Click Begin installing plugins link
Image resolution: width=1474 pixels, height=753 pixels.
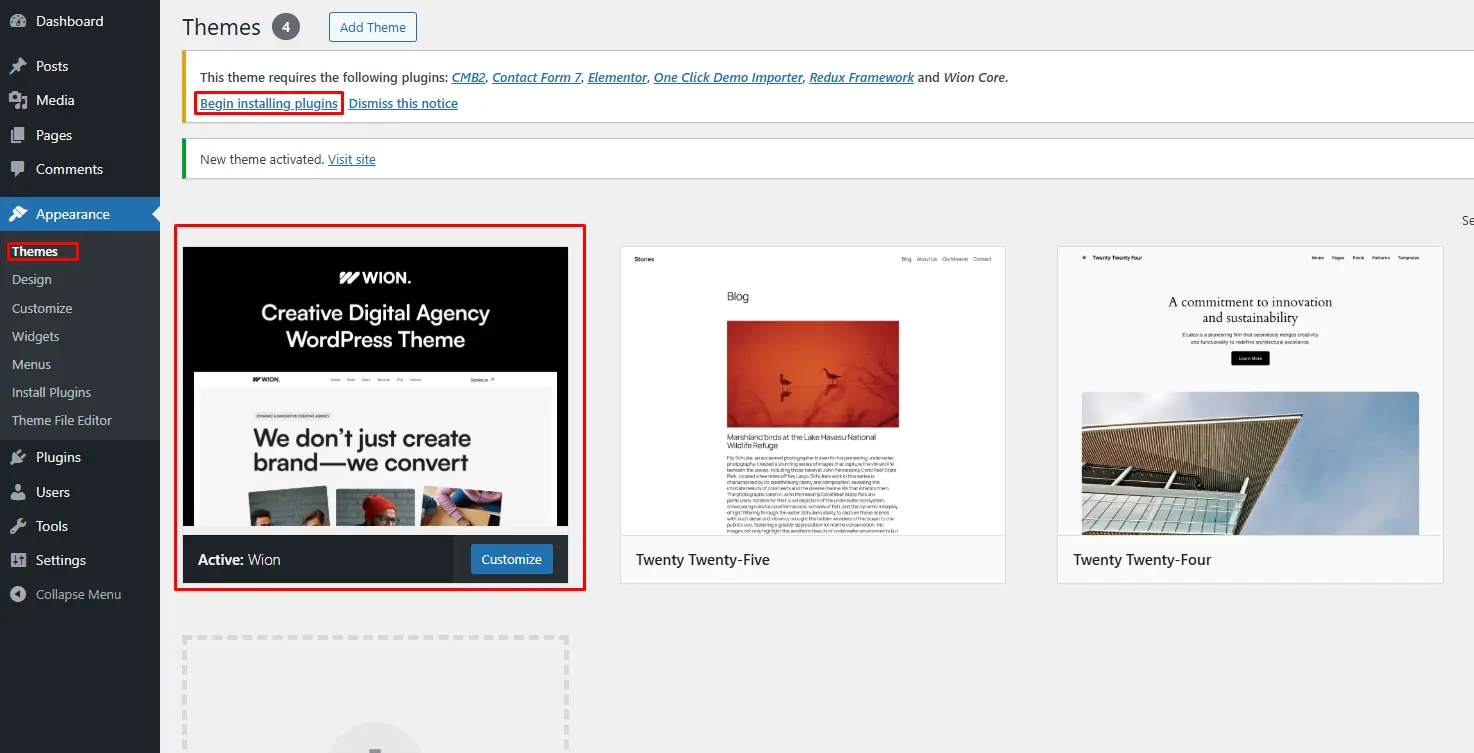pos(269,103)
